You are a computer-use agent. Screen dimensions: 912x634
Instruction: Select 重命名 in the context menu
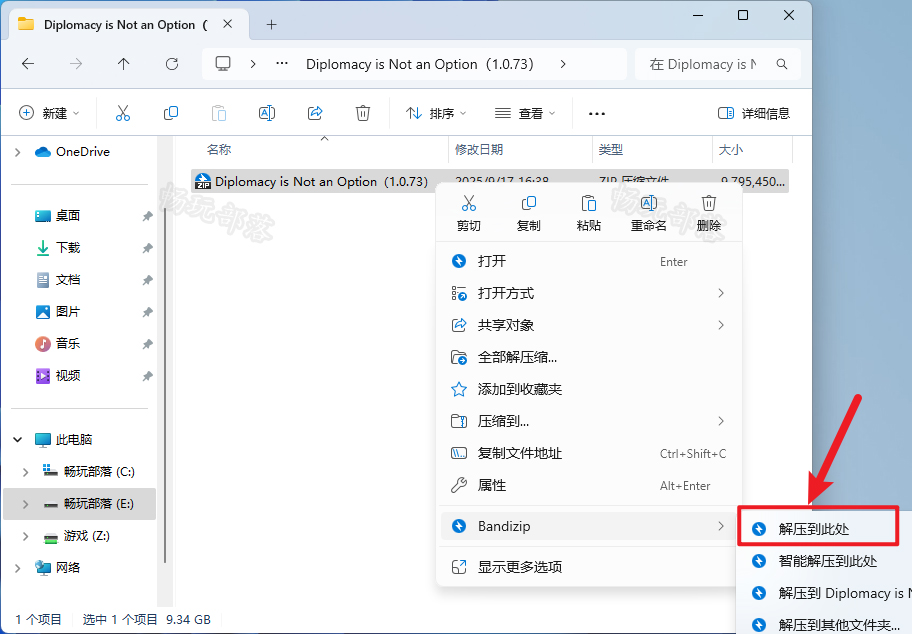649,213
